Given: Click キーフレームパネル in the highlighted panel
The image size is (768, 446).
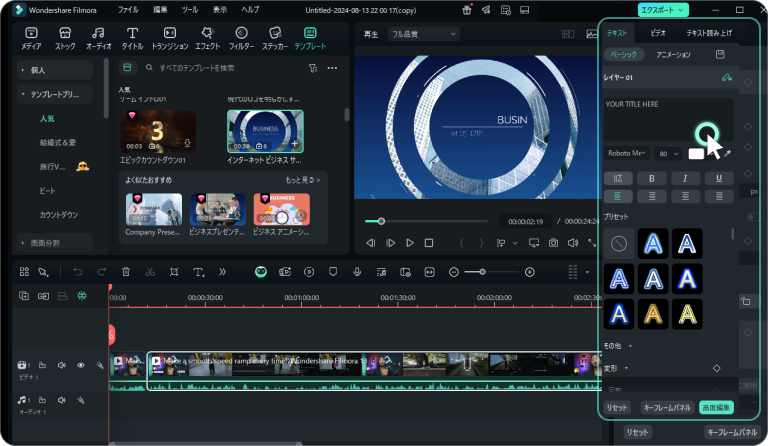Looking at the screenshot, I should pyautogui.click(x=667, y=407).
